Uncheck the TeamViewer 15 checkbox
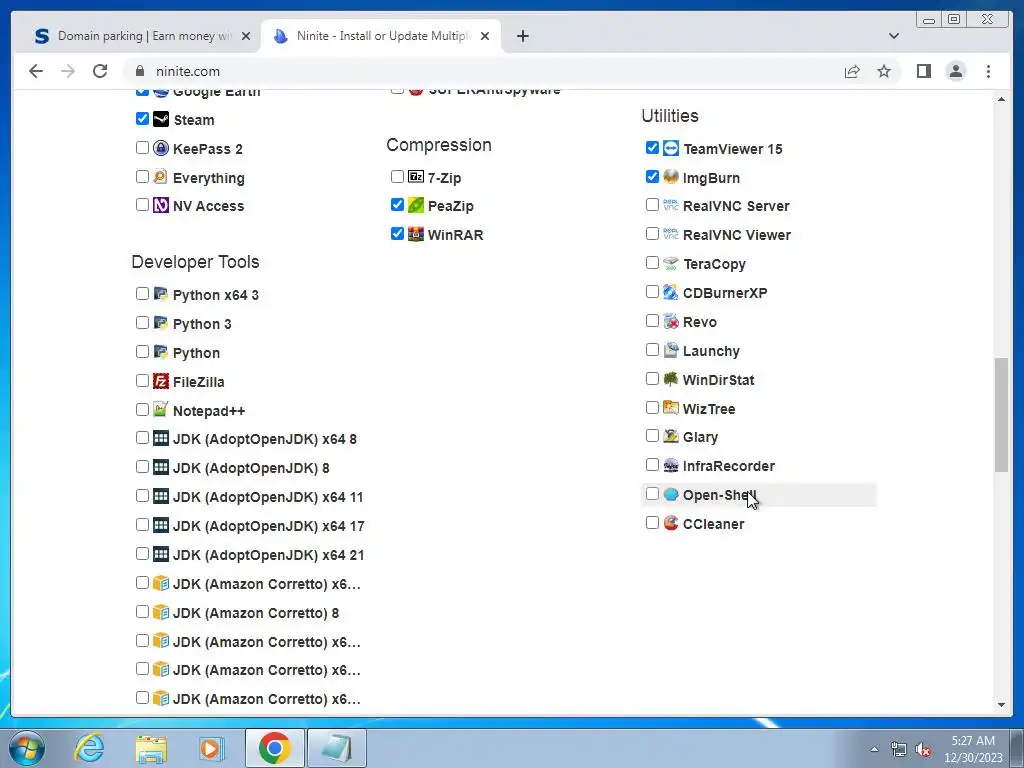This screenshot has width=1024, height=768. [652, 148]
